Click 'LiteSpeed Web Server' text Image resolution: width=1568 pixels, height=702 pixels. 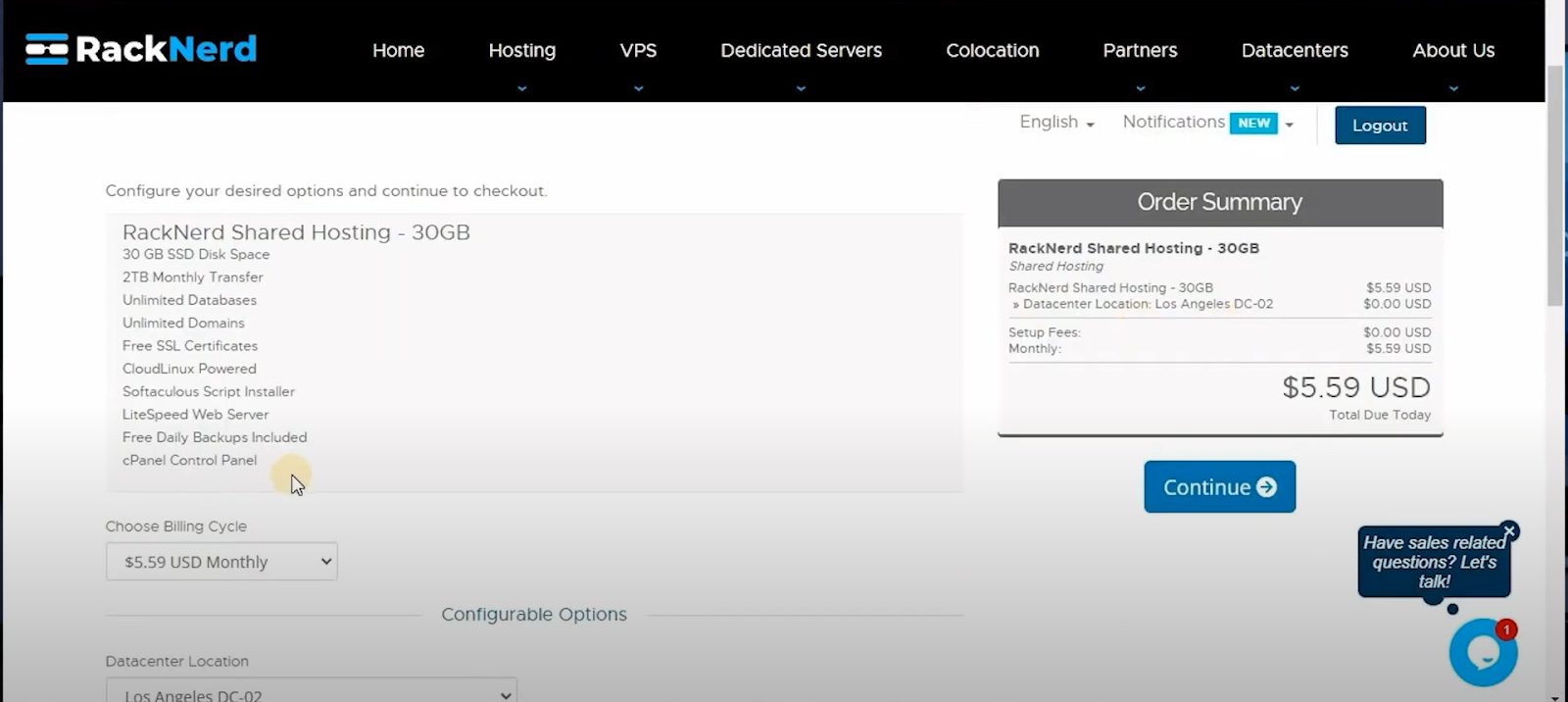click(x=195, y=415)
